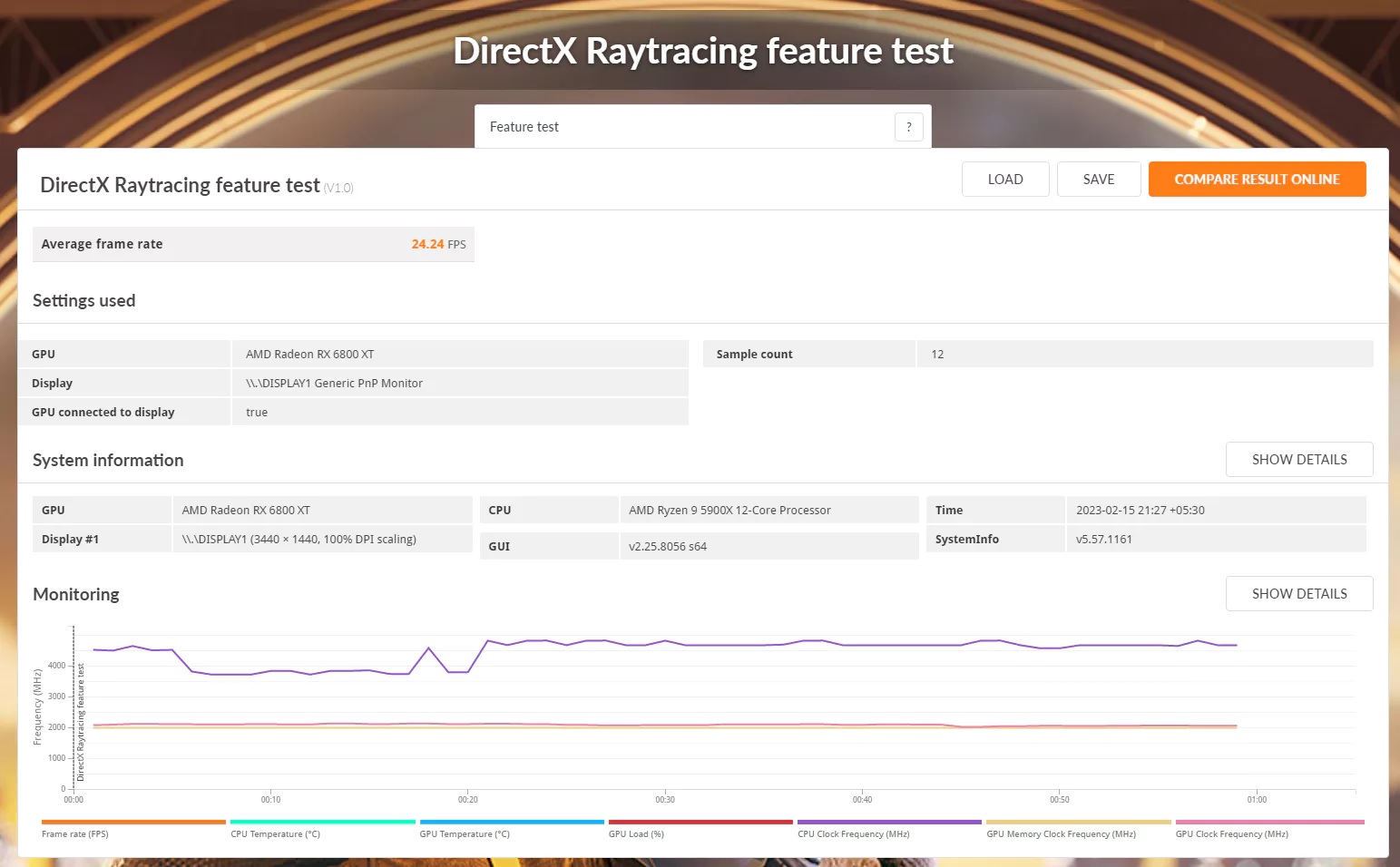Click the 00:10 tick on chart axis
Screen dimensions: 1400x867
(x=270, y=799)
